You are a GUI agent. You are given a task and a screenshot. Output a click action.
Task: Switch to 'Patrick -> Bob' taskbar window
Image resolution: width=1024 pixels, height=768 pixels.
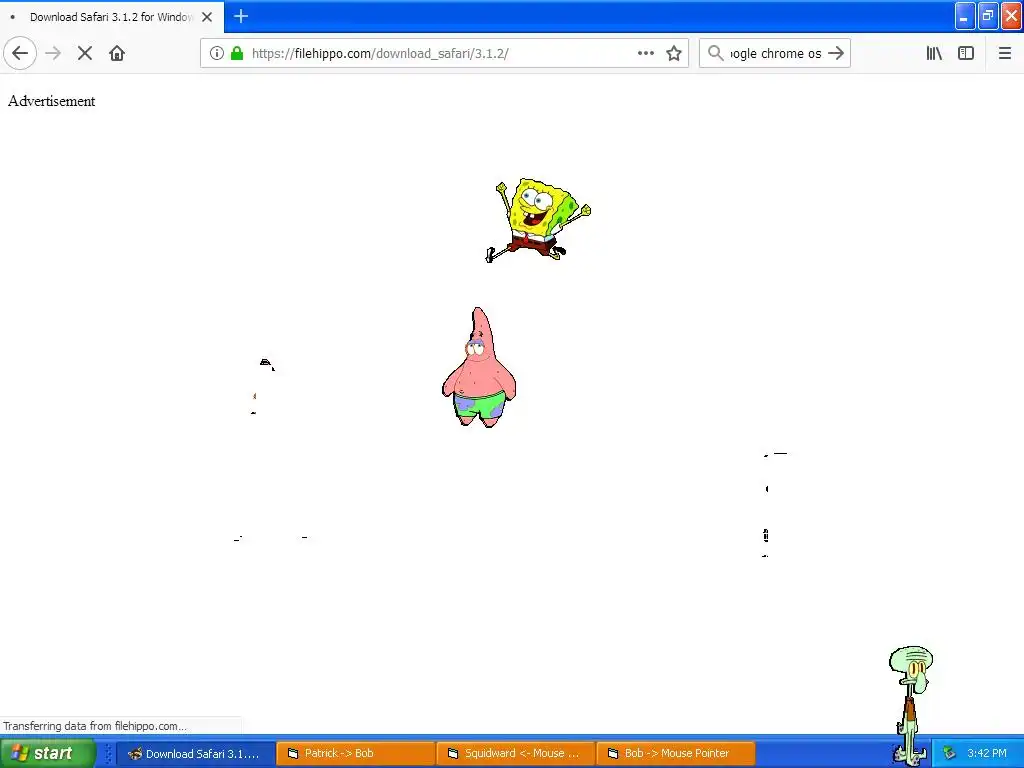point(355,753)
